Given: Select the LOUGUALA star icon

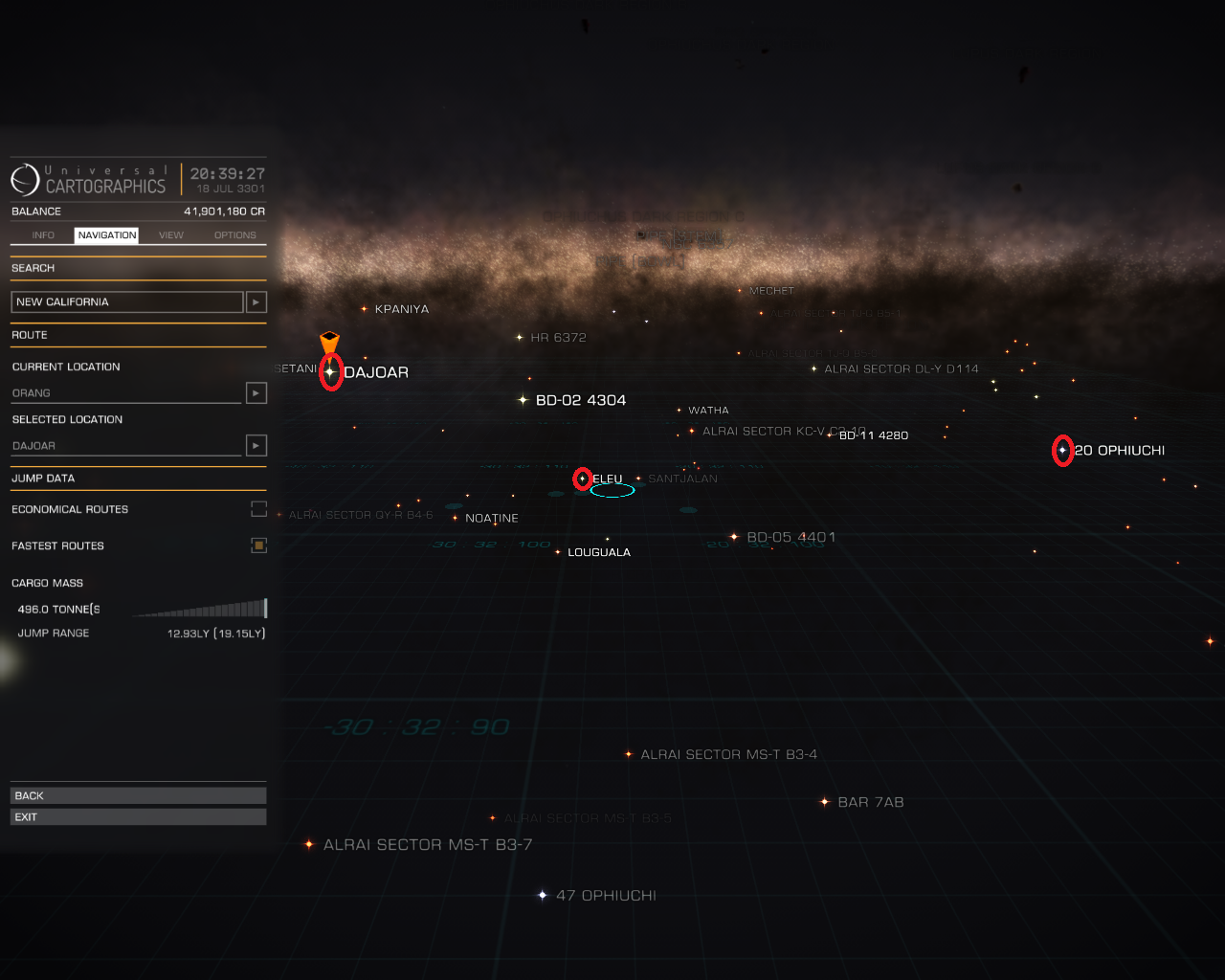Looking at the screenshot, I should (557, 552).
